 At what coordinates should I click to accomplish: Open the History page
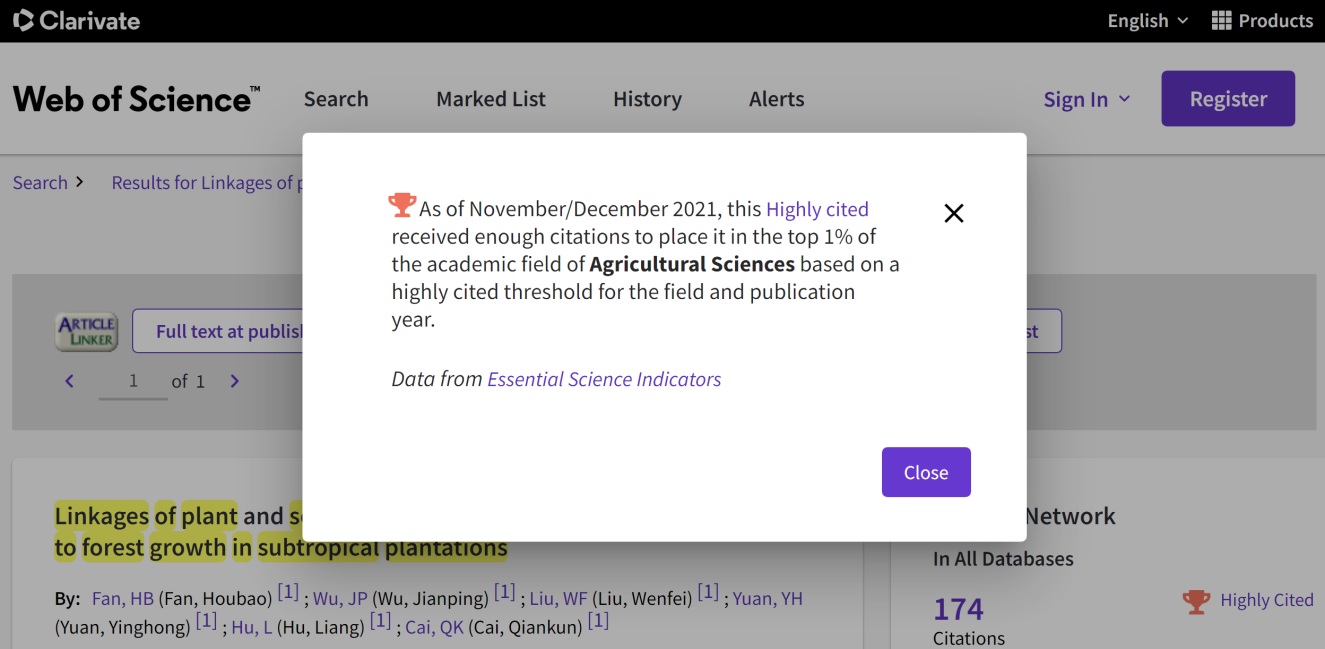point(647,99)
